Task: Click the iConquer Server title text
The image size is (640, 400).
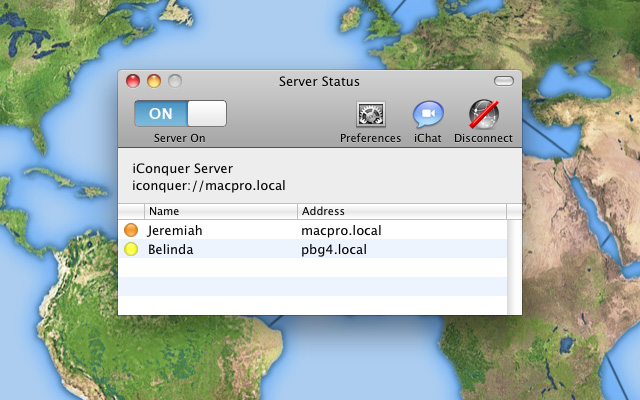Action: coord(182,168)
